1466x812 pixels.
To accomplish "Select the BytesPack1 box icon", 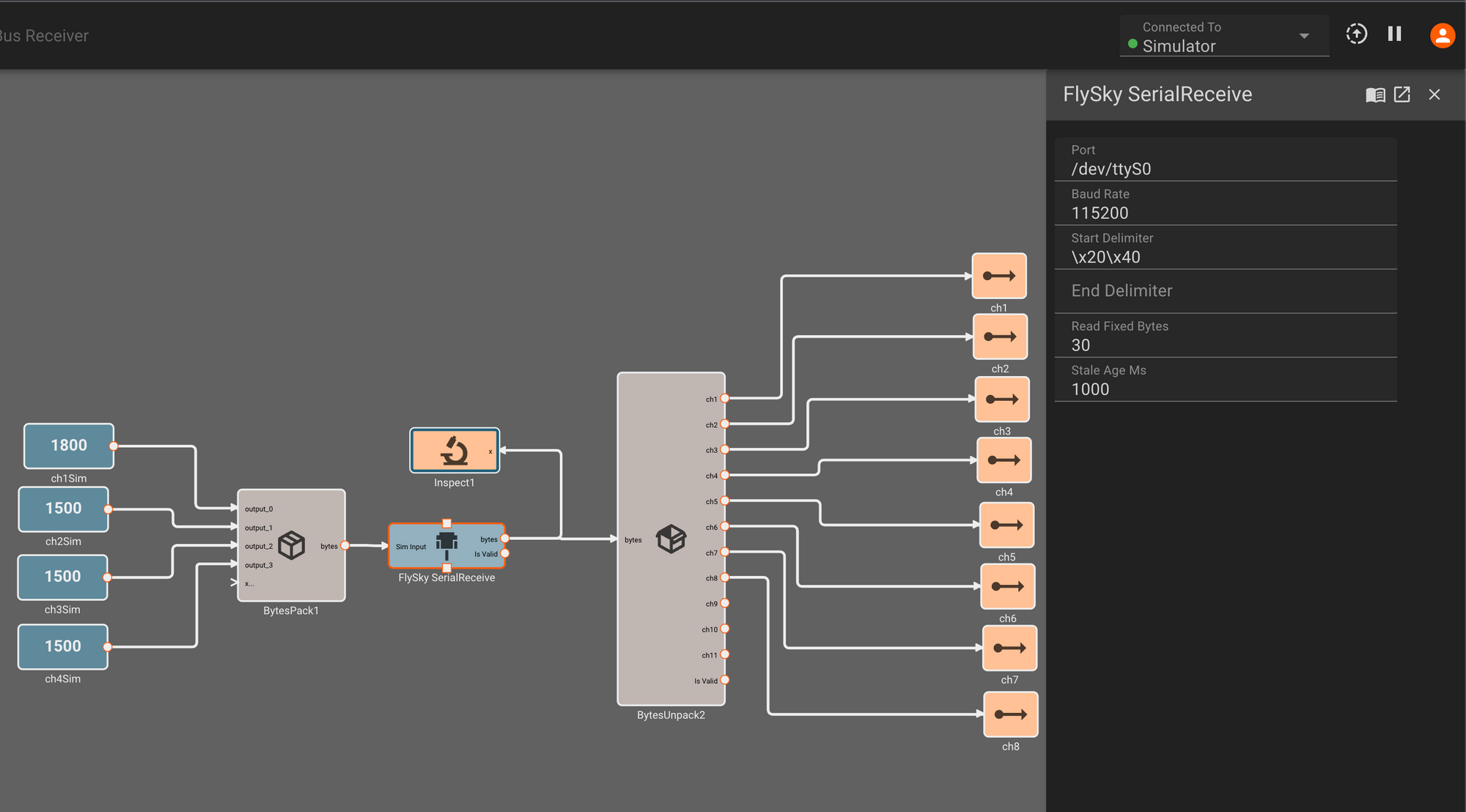I will click(x=292, y=545).
